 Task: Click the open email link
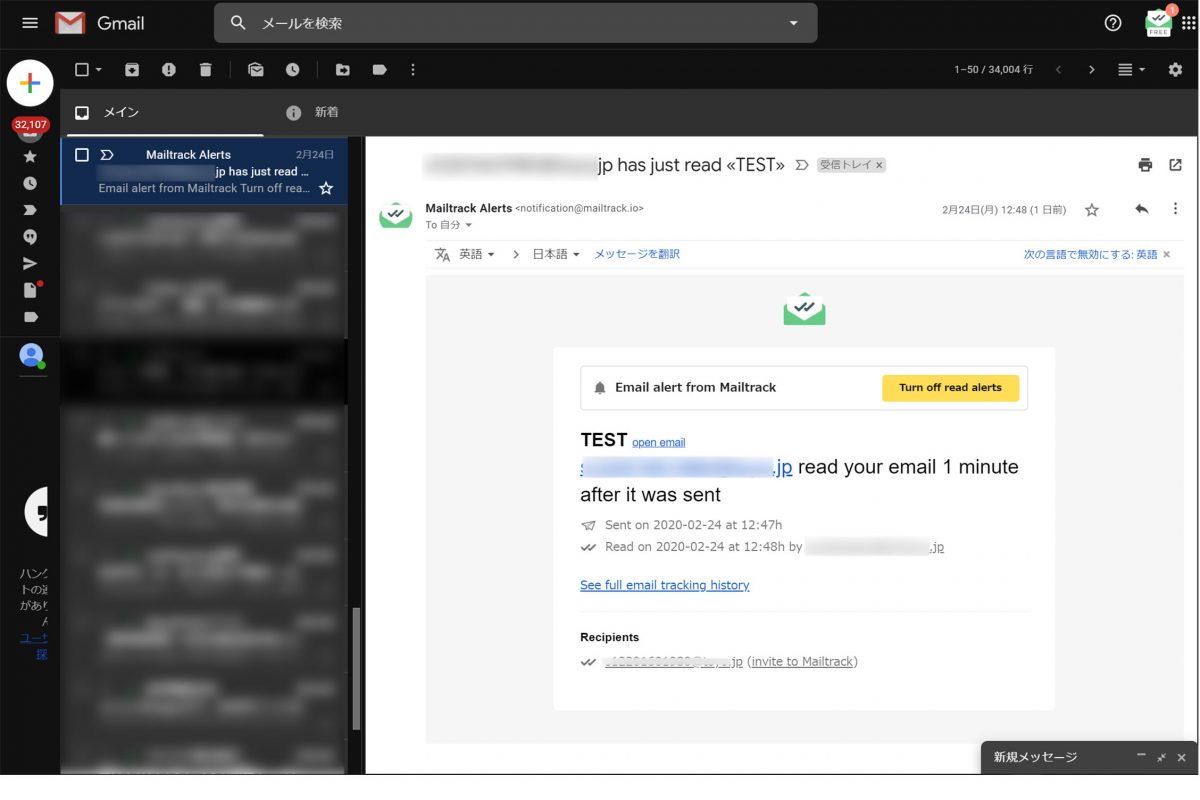pos(659,442)
